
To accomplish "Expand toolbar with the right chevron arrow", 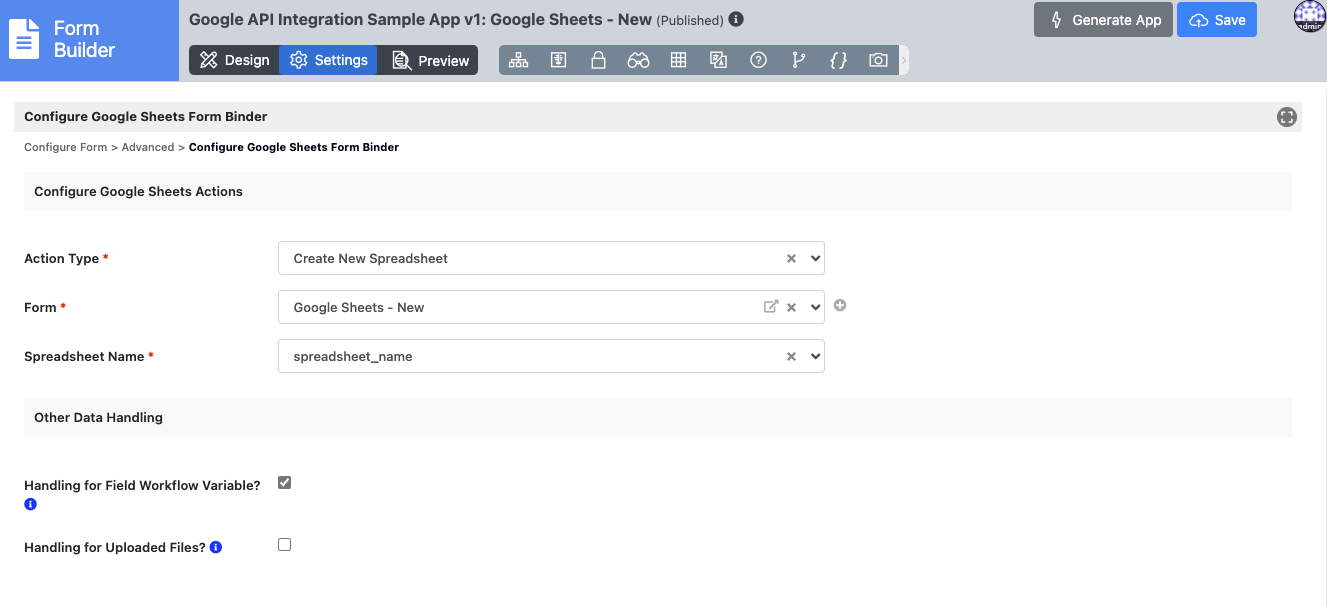I will coord(904,60).
